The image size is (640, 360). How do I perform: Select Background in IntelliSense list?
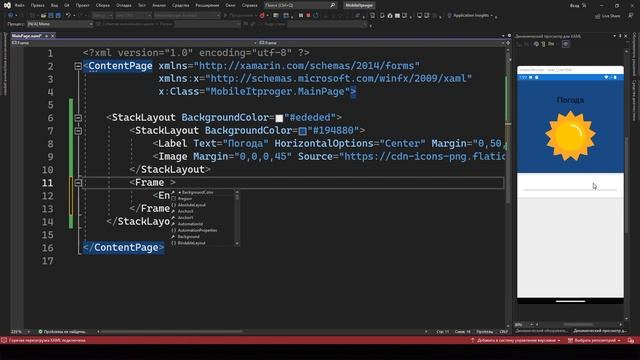pos(189,237)
